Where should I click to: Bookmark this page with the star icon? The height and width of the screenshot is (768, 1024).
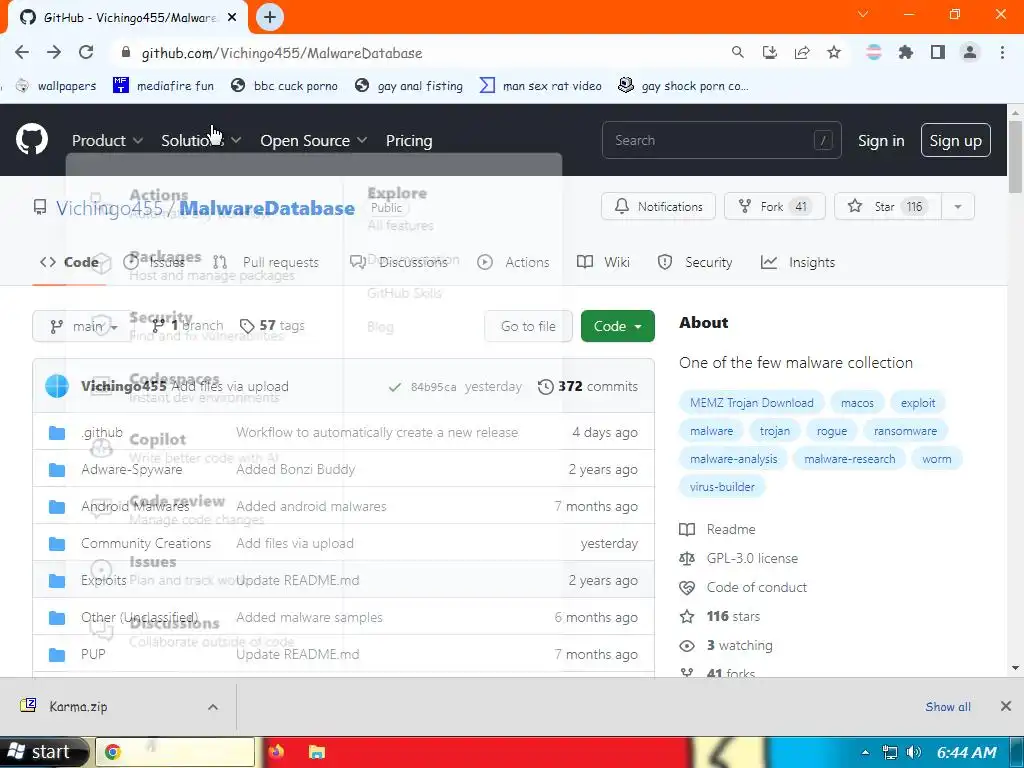834,52
